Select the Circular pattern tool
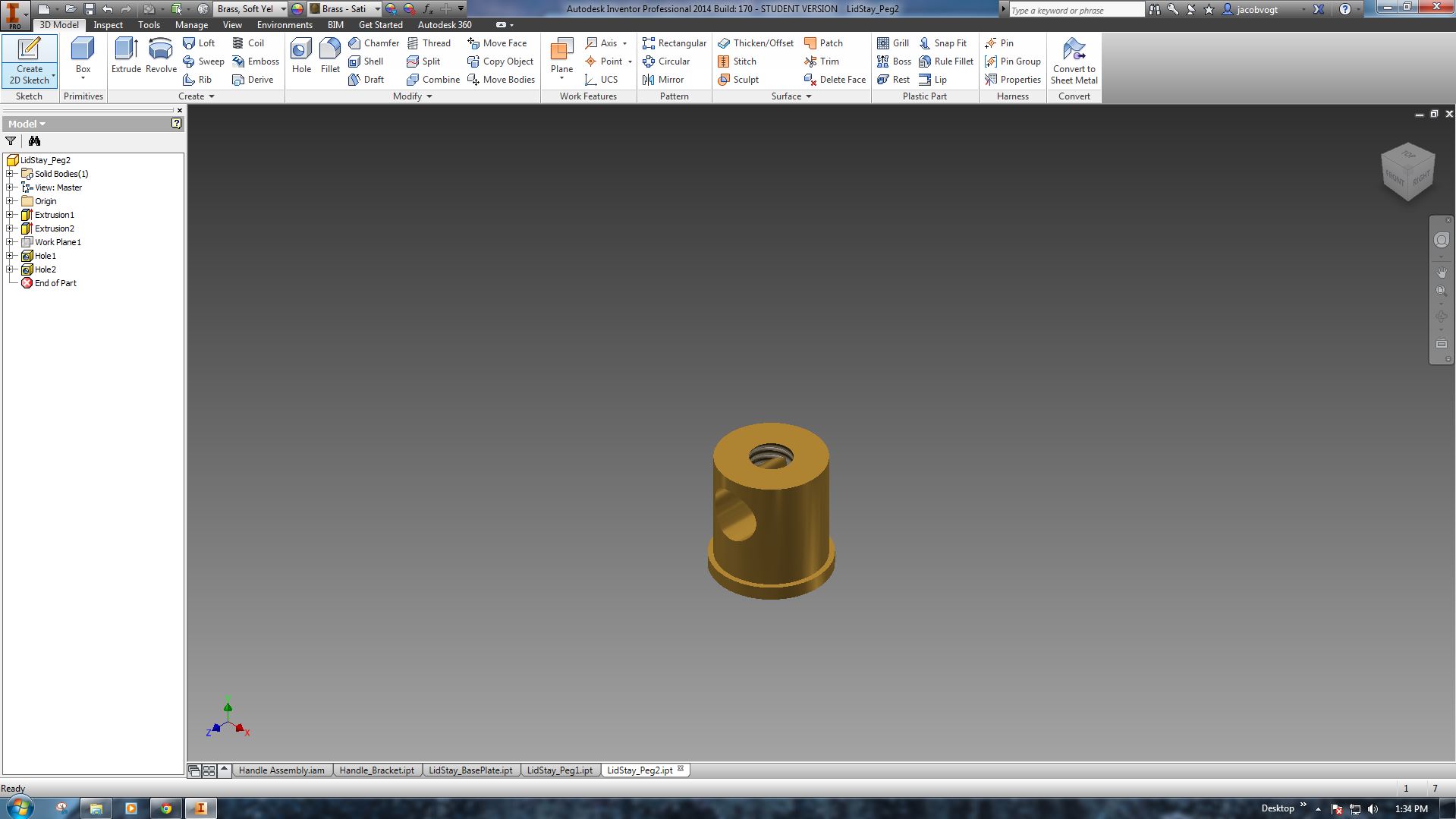 pos(665,61)
